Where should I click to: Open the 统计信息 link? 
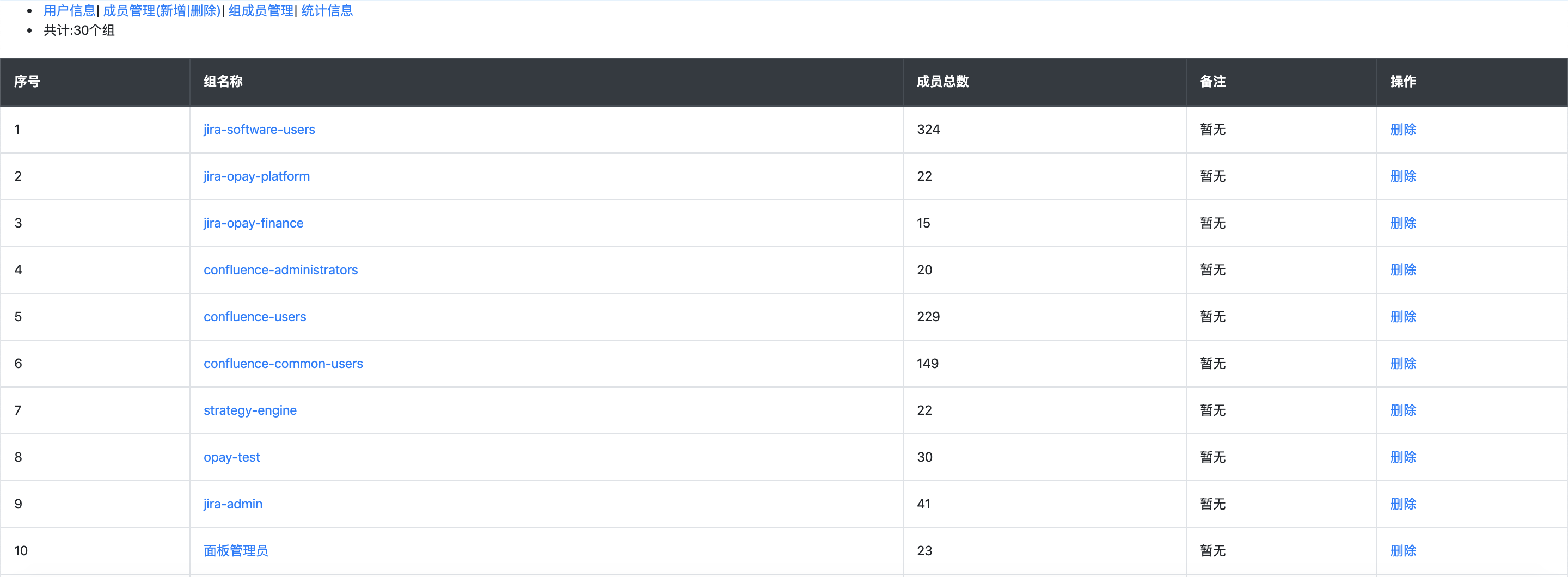click(327, 11)
